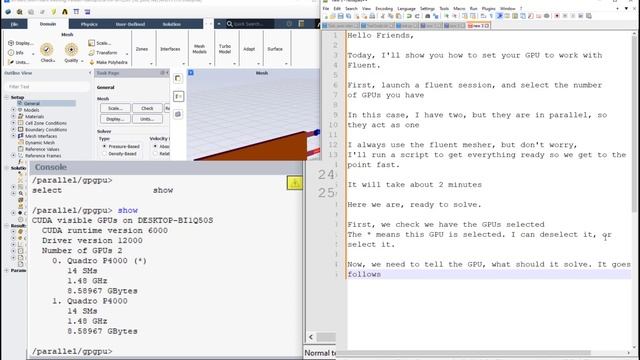
Task: Expand the Cell Zone Conditions node
Action: coord(13,123)
